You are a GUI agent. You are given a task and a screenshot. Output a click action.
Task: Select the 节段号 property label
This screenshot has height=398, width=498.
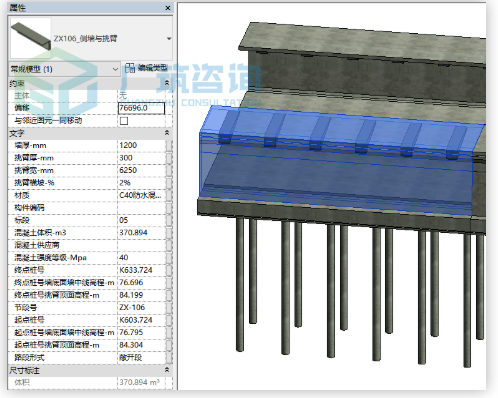click(x=26, y=307)
